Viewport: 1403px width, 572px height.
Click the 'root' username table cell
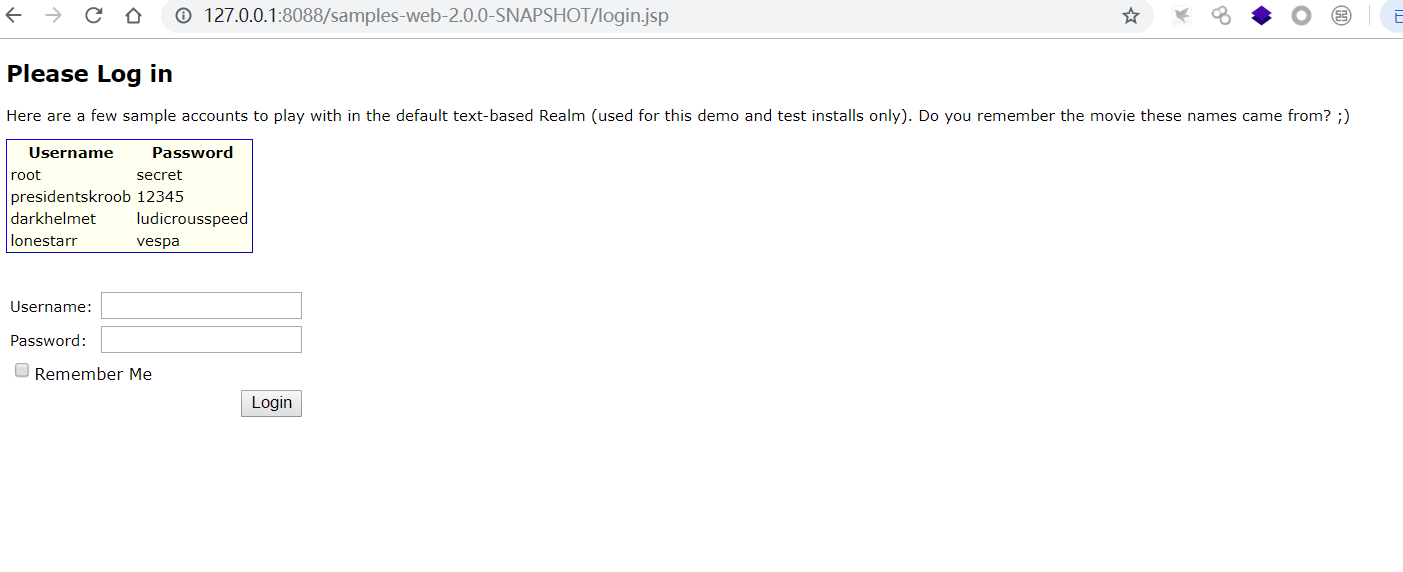click(26, 175)
